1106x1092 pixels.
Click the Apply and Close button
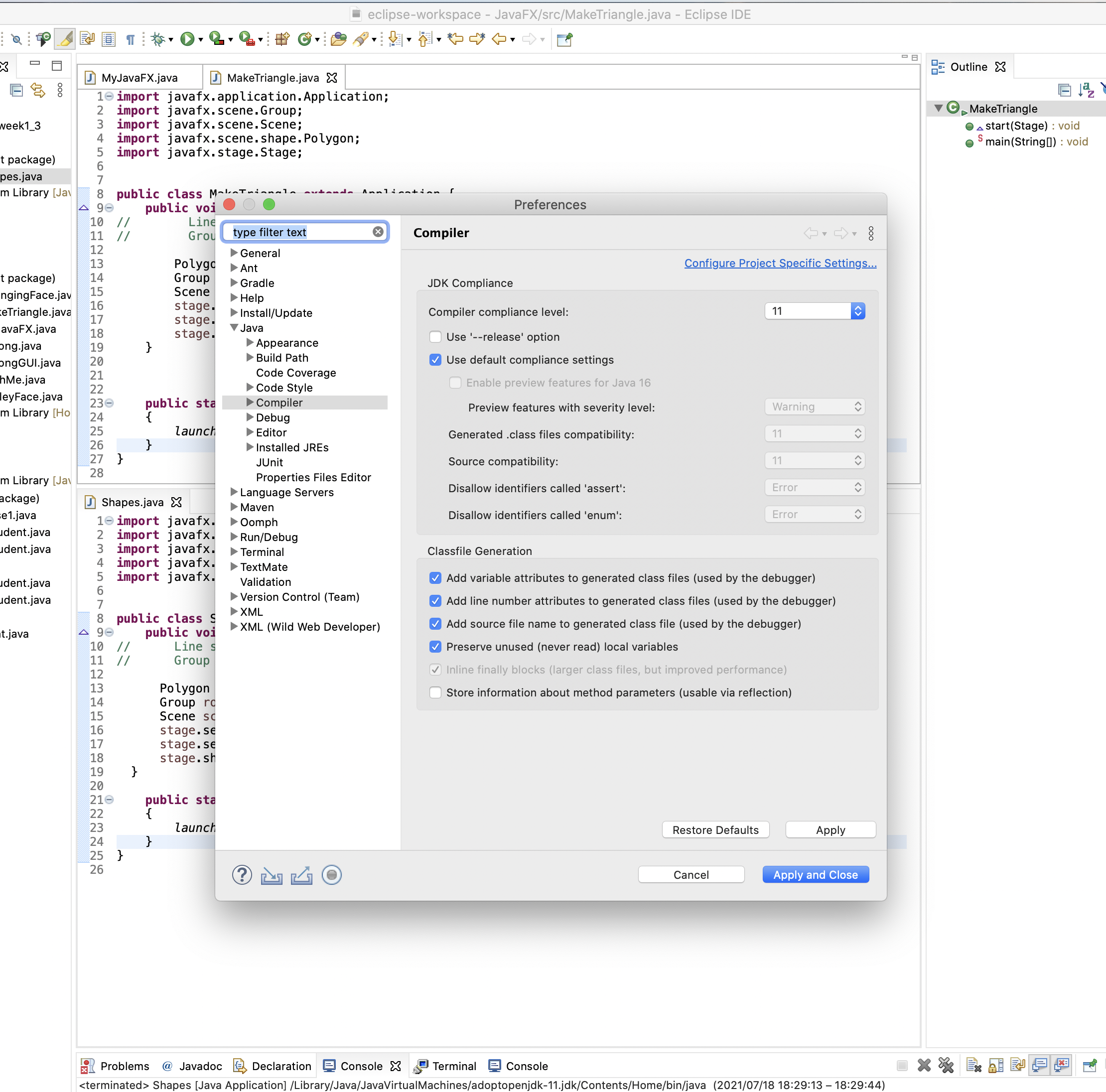815,874
